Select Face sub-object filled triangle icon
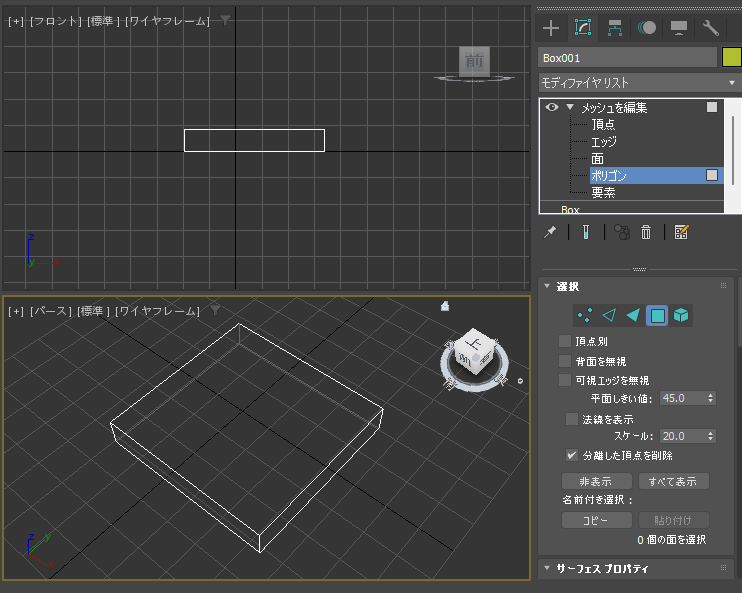 (633, 315)
